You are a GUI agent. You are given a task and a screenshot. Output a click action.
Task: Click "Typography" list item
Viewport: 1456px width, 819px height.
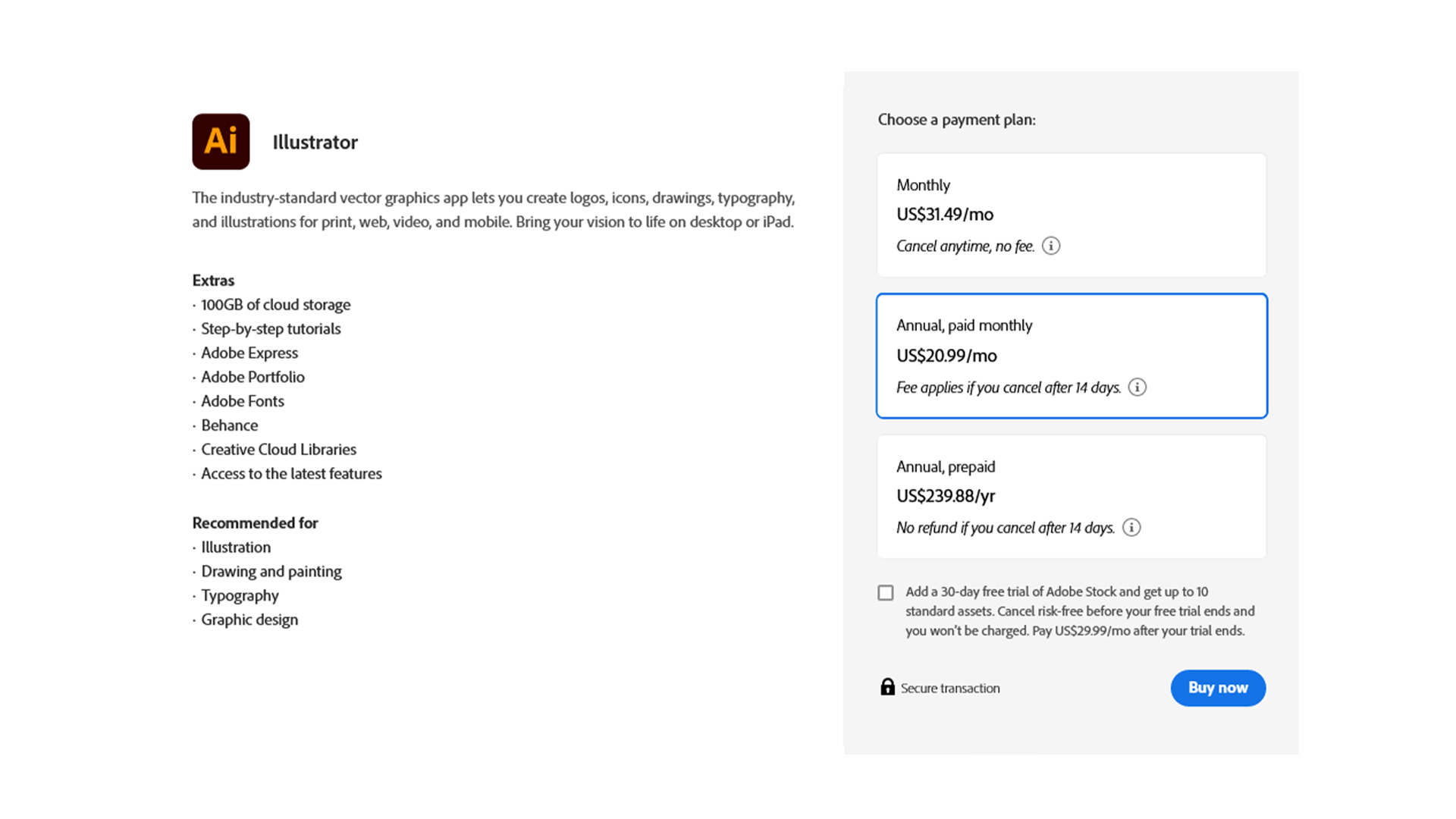(240, 596)
